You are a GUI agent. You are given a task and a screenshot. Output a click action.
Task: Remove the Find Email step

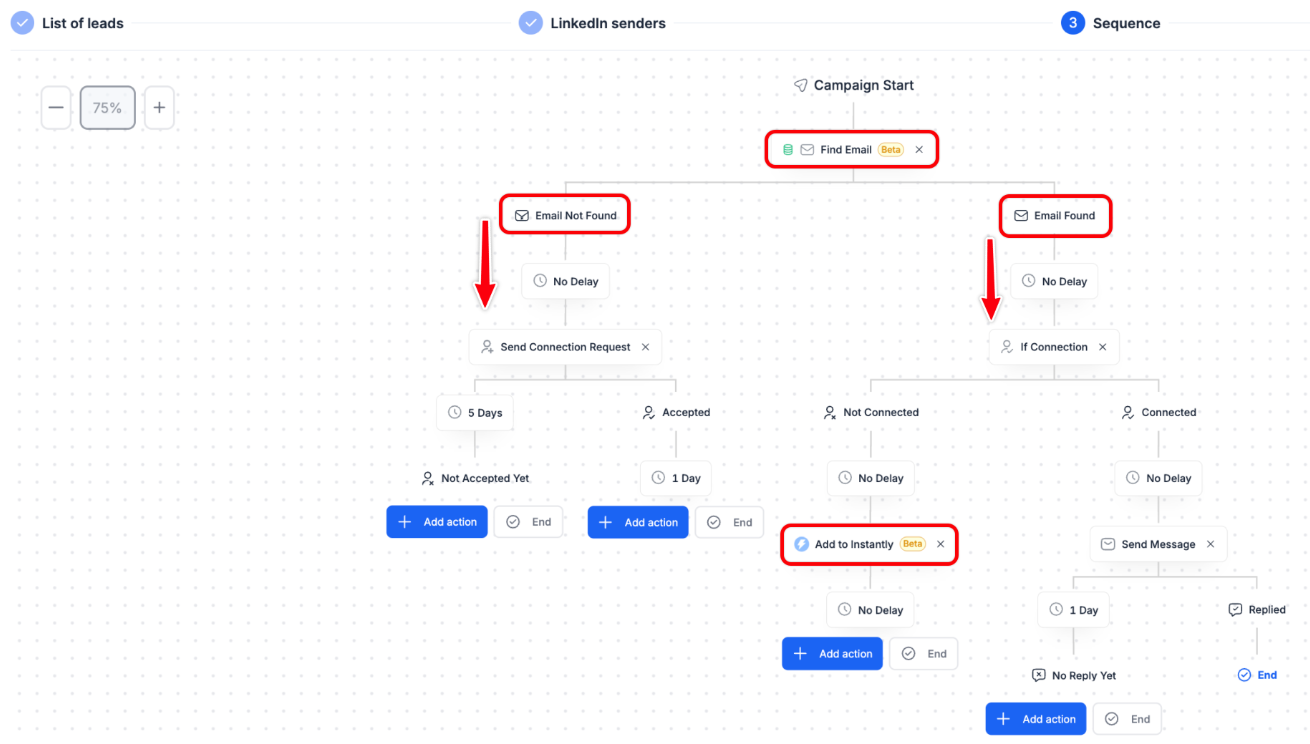919,150
